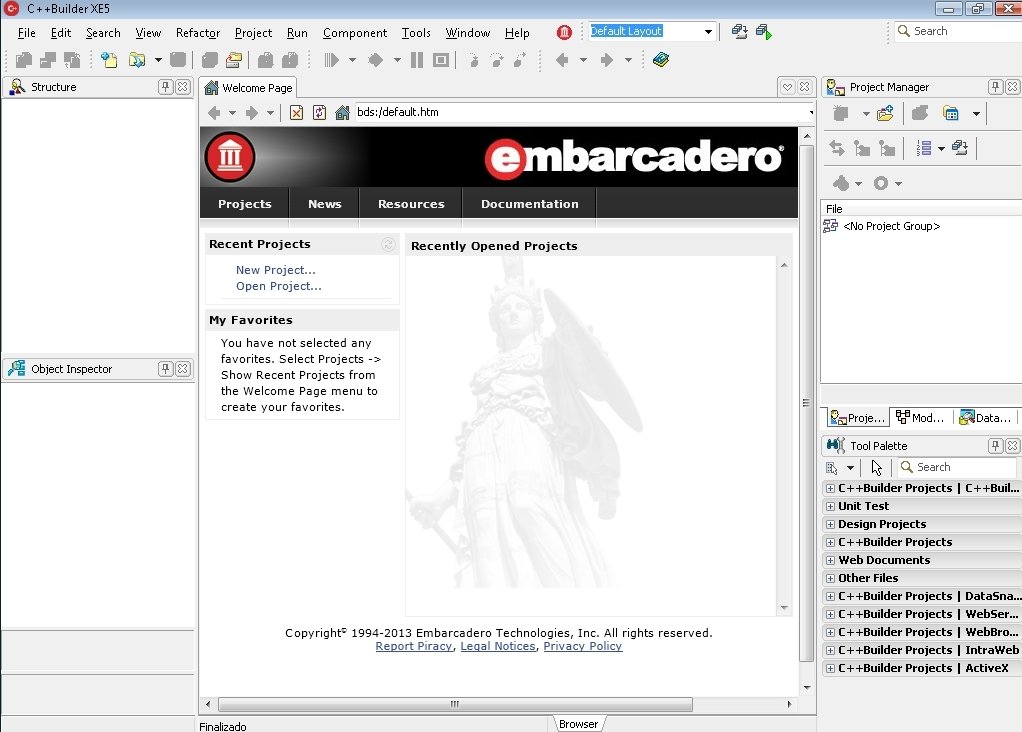Viewport: 1022px width, 732px height.
Task: Click the refresh icon in the Recent Projects header
Action: point(388,244)
